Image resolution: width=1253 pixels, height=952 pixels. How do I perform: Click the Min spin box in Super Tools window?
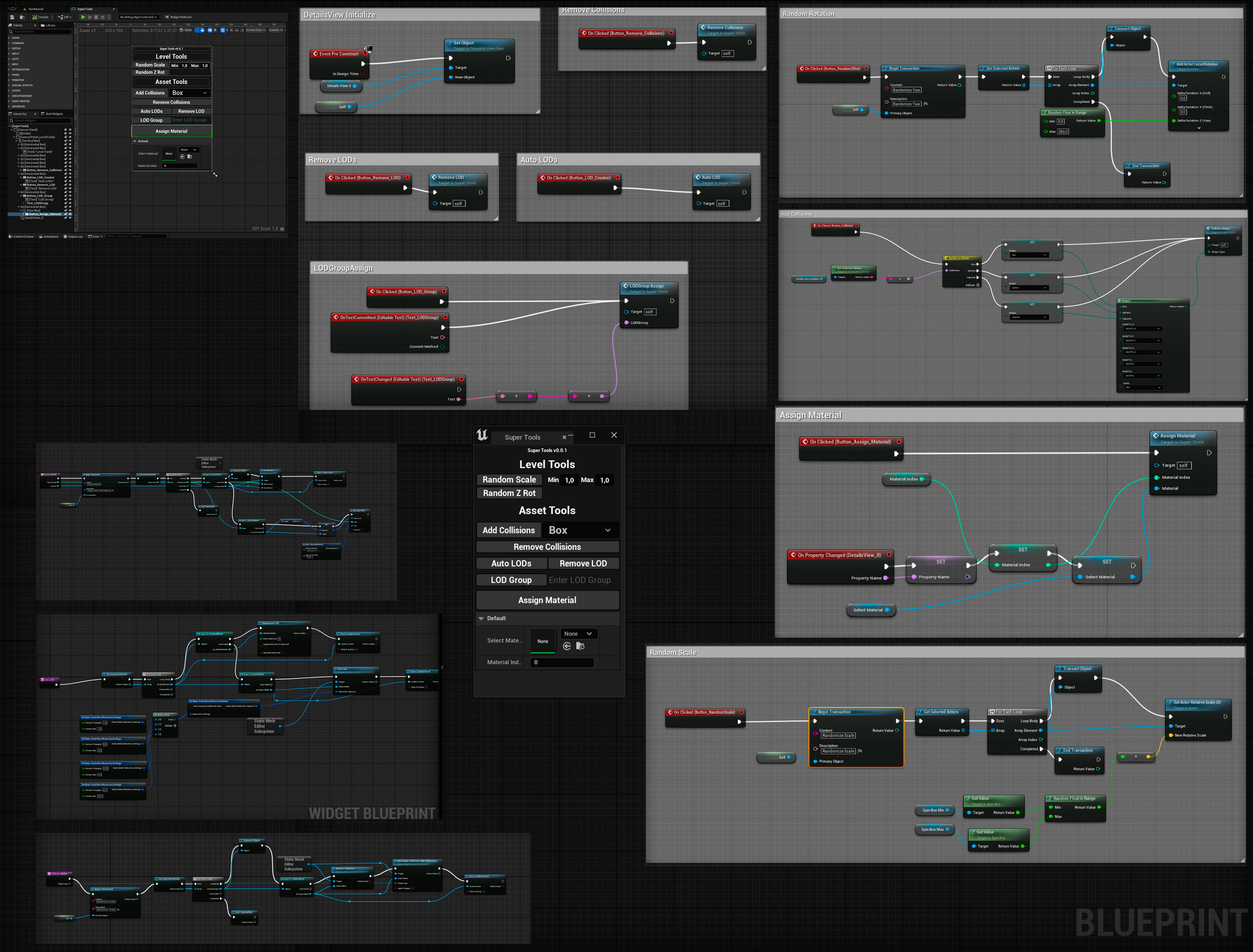[x=569, y=480]
